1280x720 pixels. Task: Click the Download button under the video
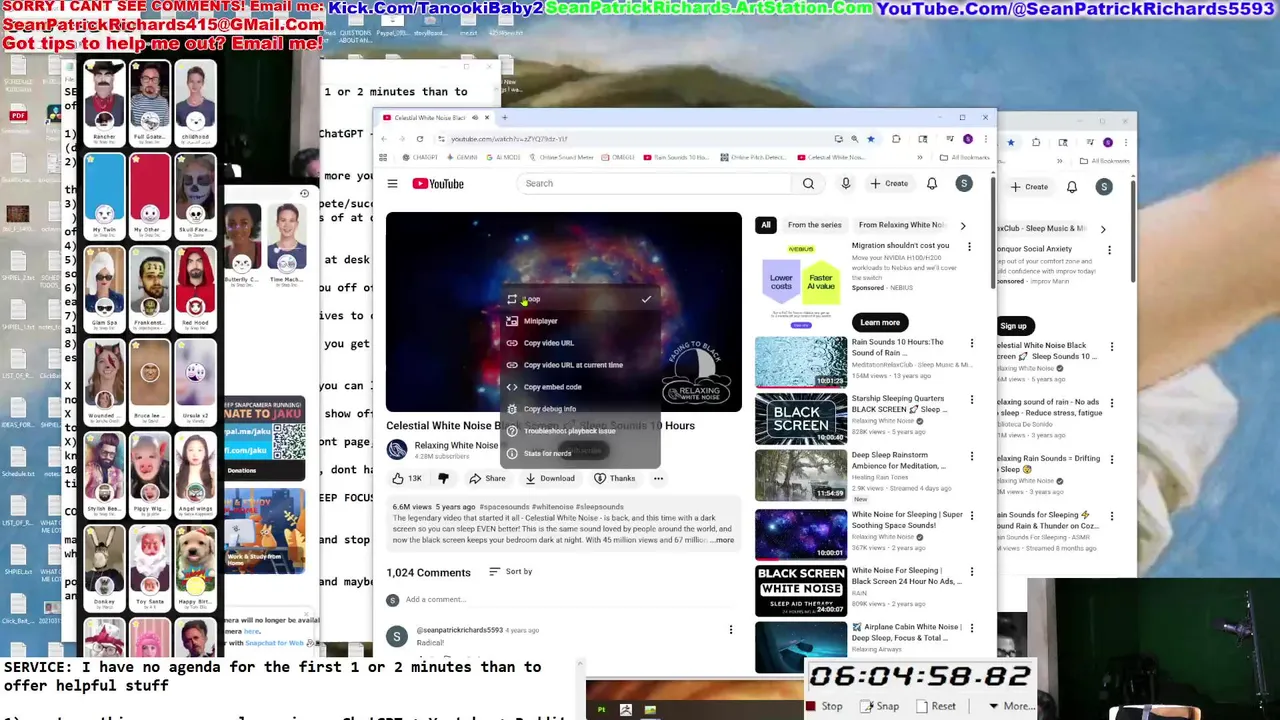tap(550, 479)
